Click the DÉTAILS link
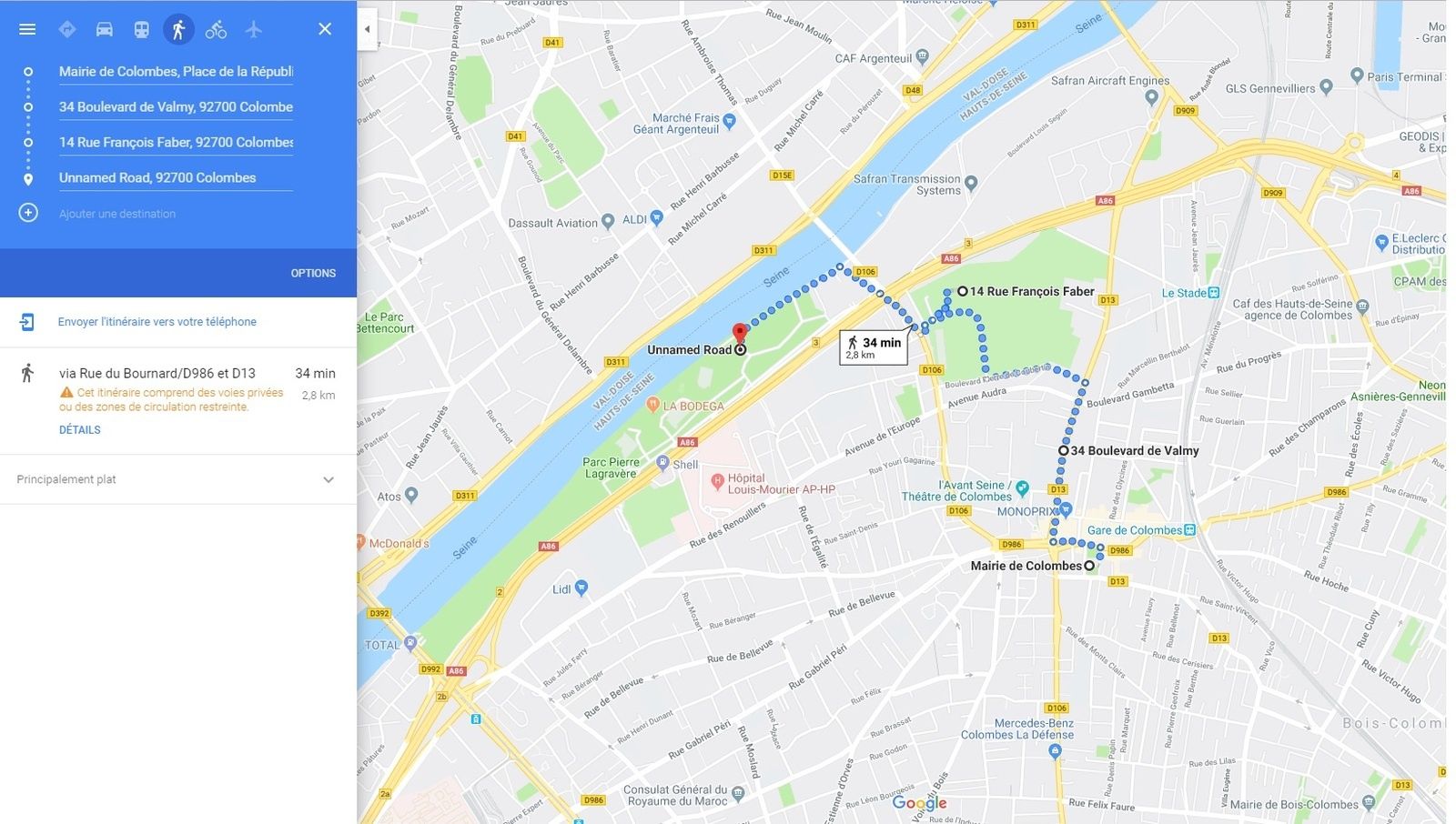Screen dimensions: 1456x824 click(80, 429)
